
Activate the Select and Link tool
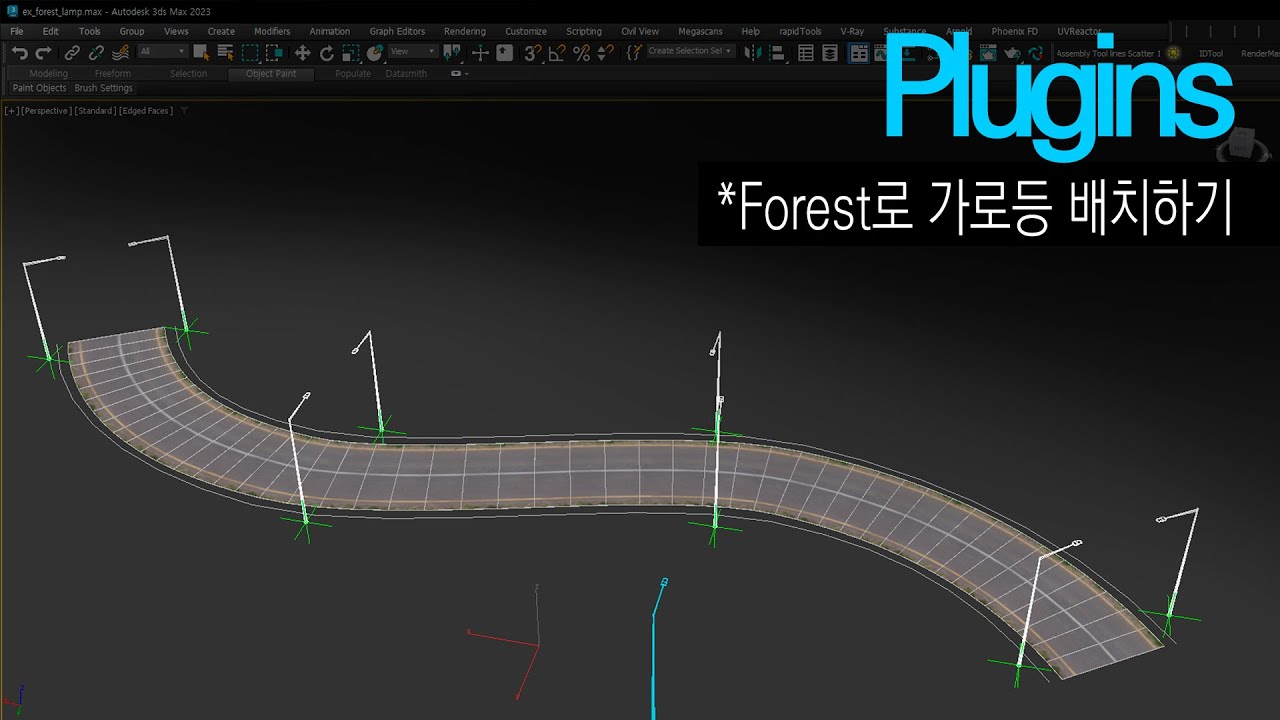[x=72, y=52]
